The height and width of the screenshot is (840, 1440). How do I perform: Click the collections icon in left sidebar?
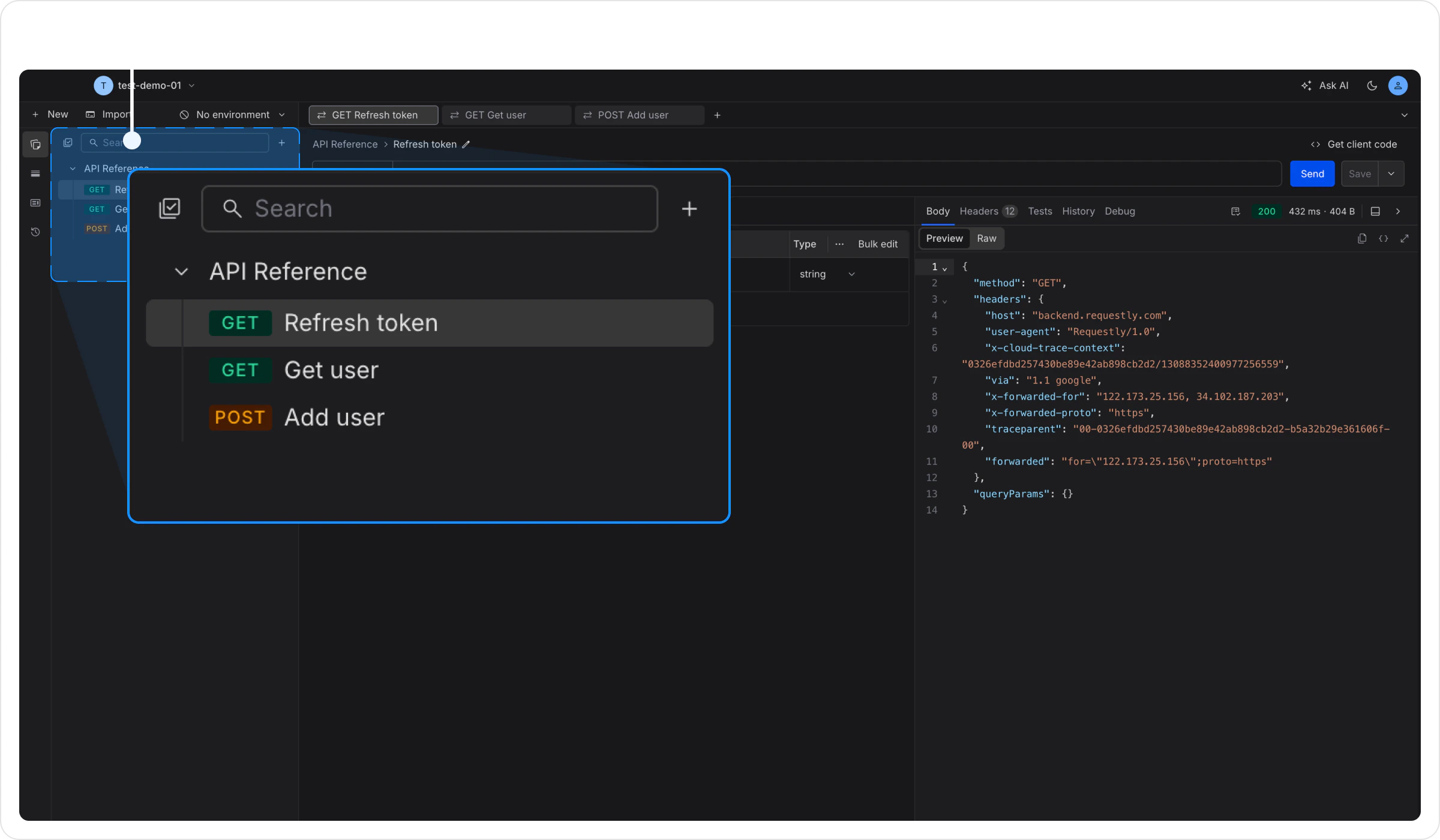pyautogui.click(x=35, y=145)
